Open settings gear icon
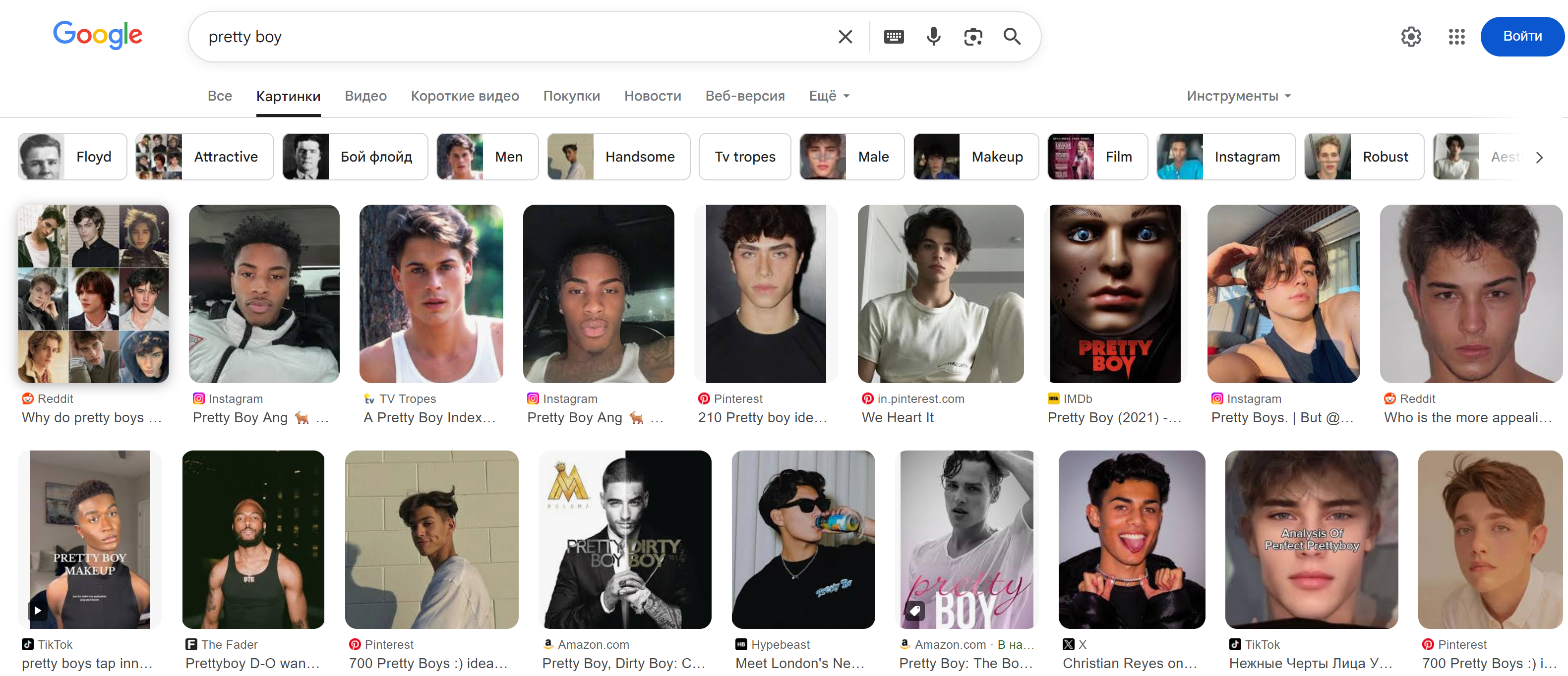 tap(1410, 37)
